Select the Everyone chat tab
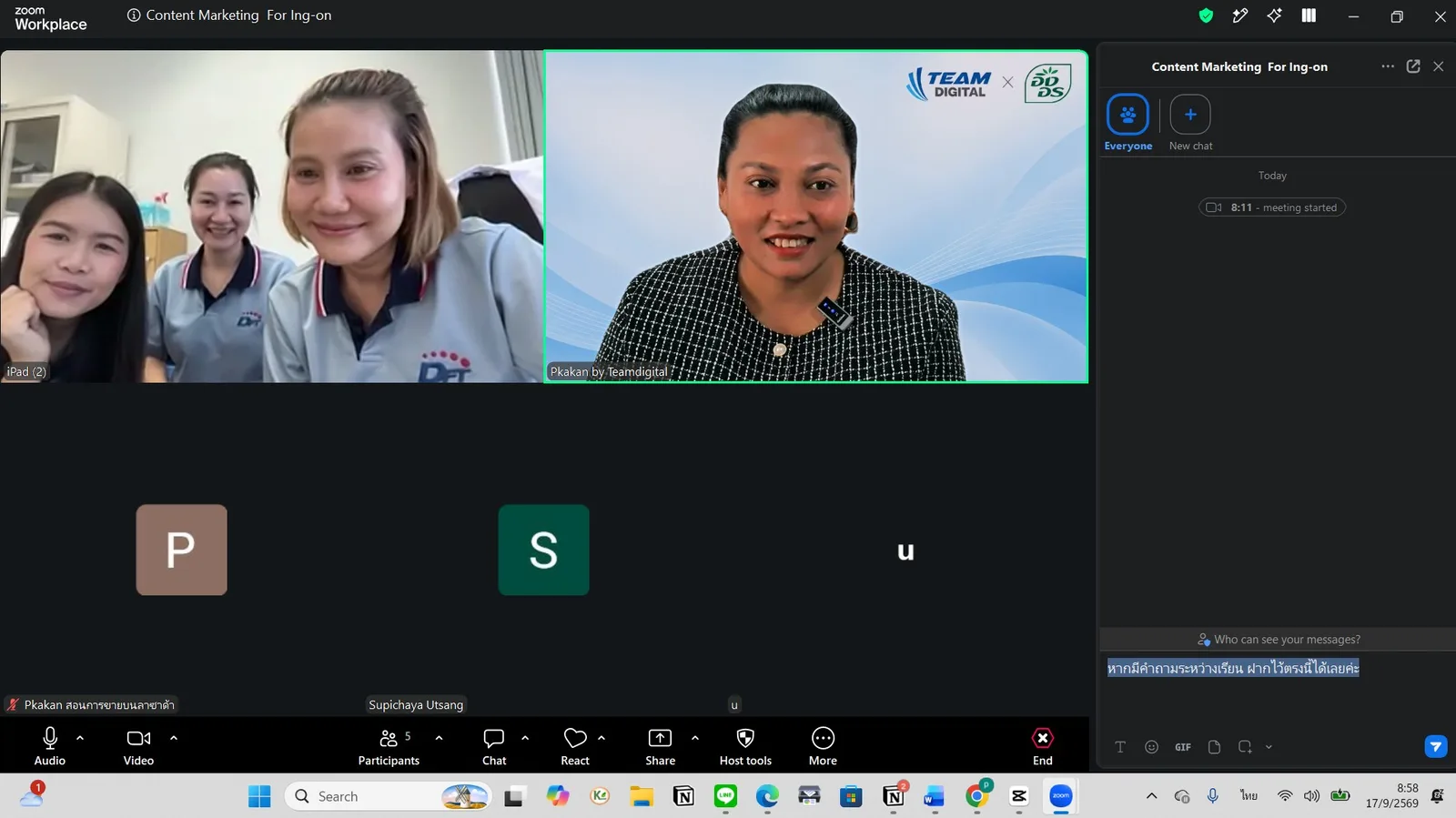The image size is (1456, 818). [x=1127, y=123]
